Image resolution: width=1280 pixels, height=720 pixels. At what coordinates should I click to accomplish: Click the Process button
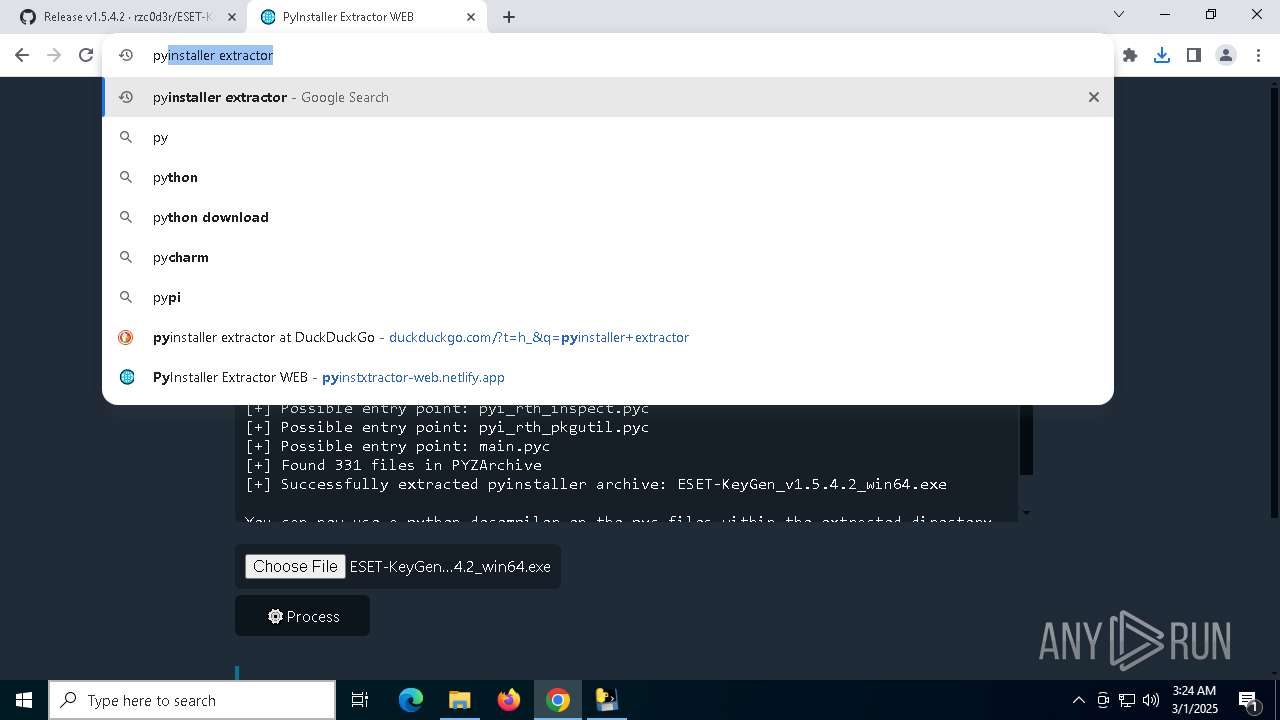(x=303, y=616)
